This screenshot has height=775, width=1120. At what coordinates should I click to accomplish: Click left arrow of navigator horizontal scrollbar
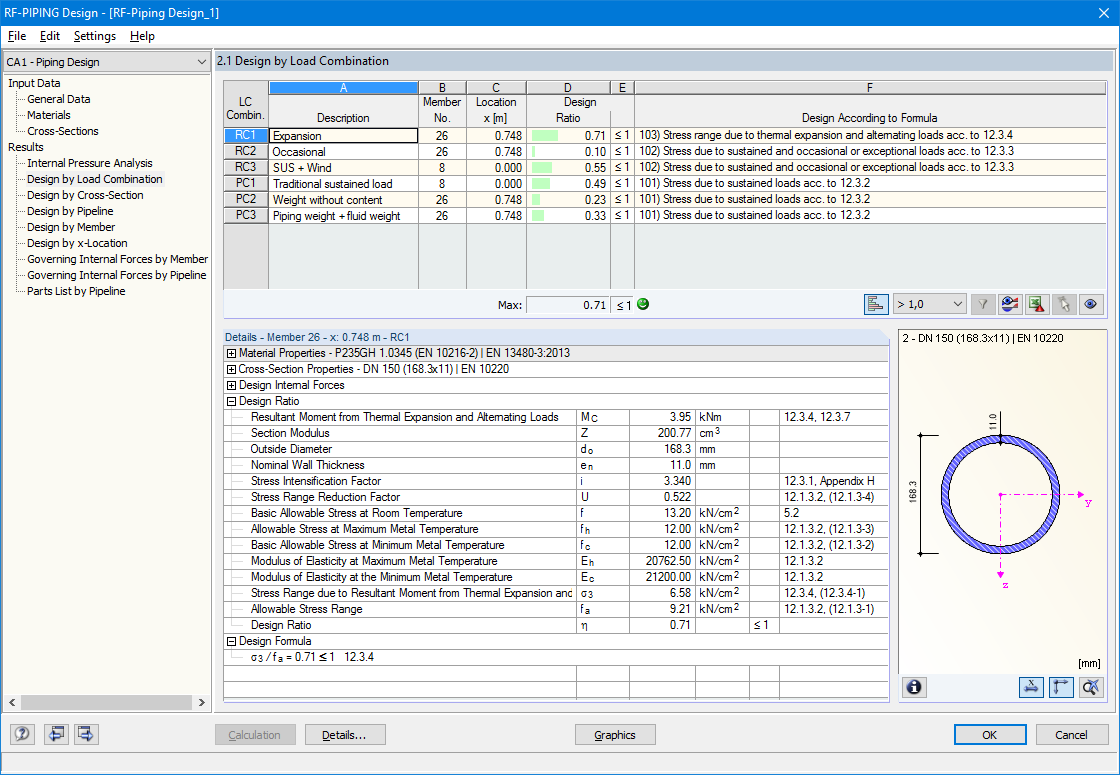point(11,703)
